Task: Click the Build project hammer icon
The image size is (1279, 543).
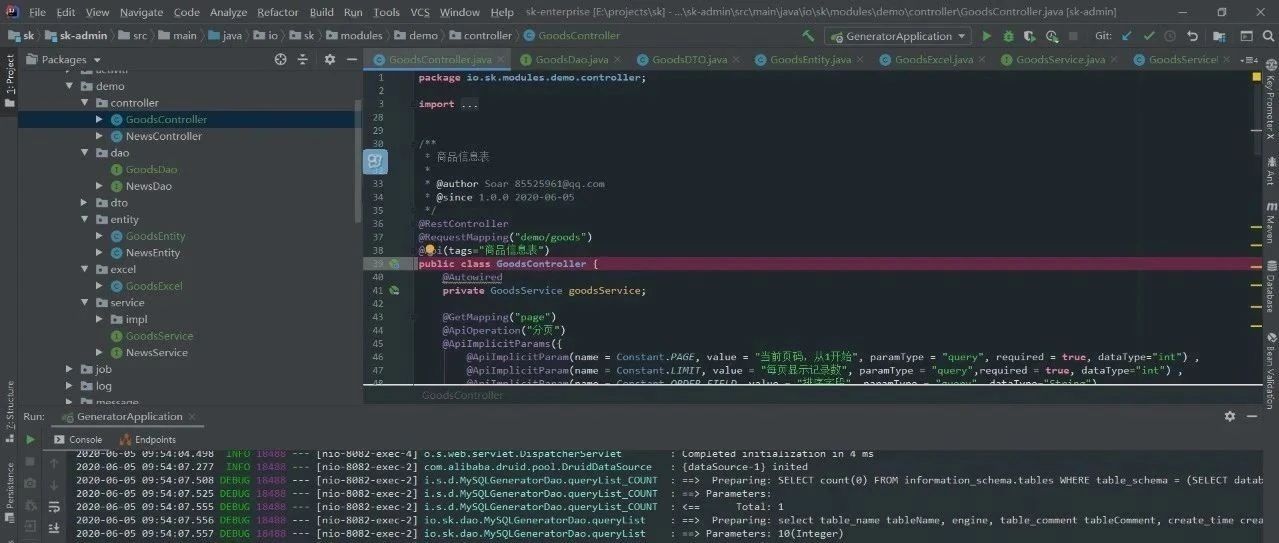Action: (808, 36)
